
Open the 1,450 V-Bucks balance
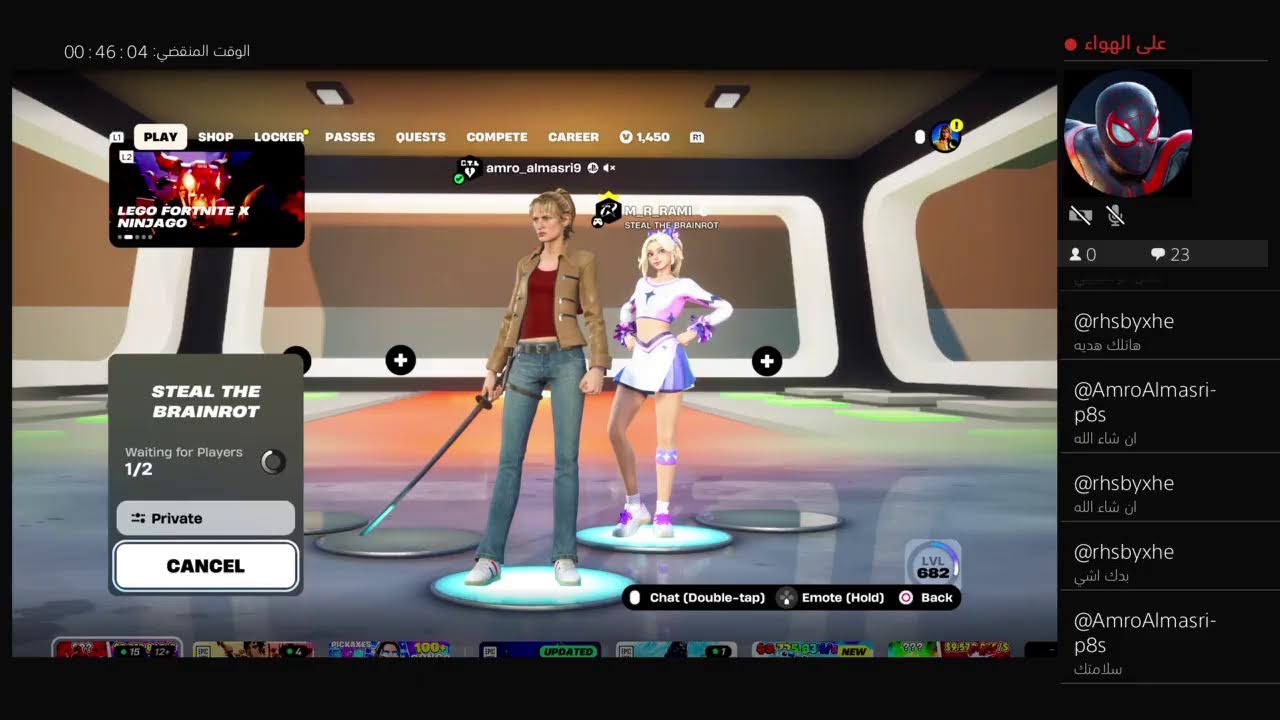pyautogui.click(x=645, y=137)
